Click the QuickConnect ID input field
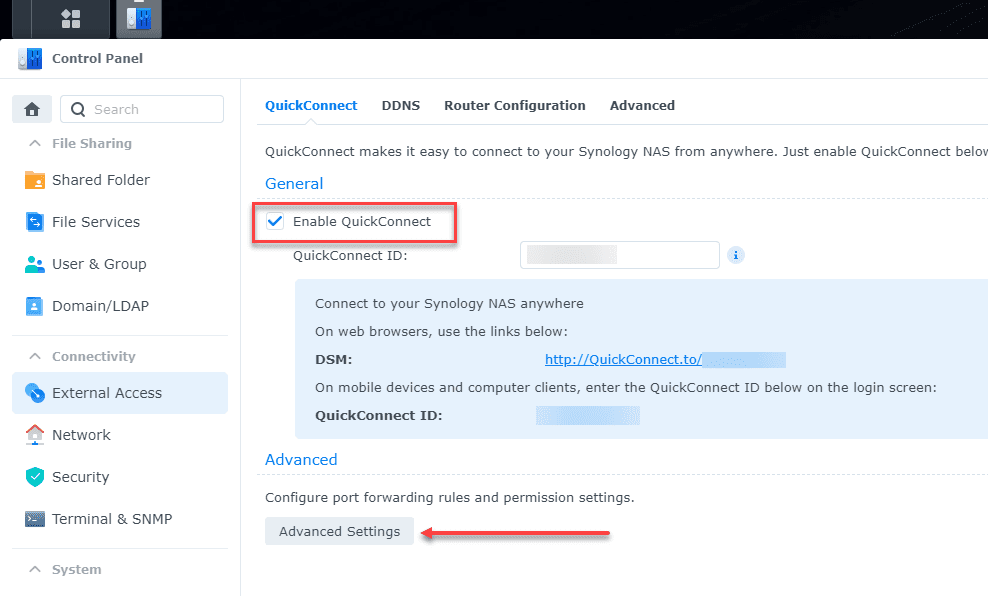Screen dimensions: 988x596 click(619, 255)
